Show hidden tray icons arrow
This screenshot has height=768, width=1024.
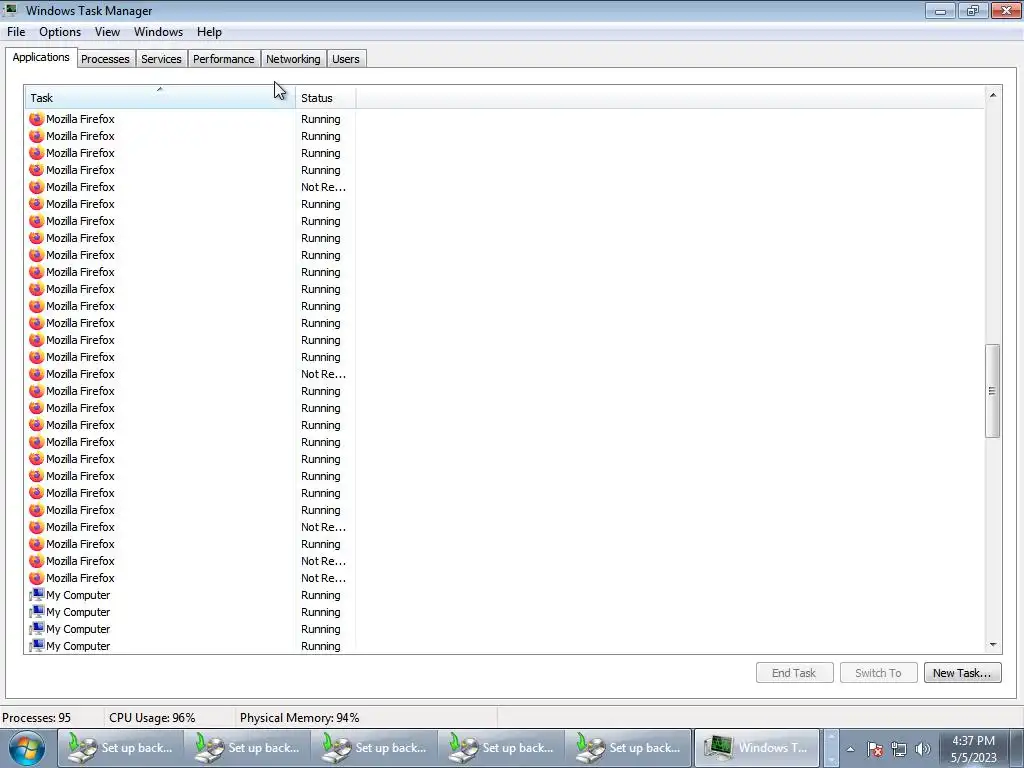coord(850,749)
